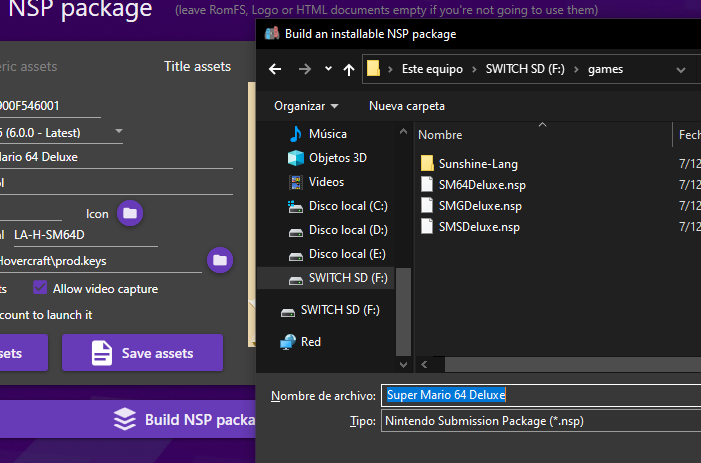Click the file list horizontal scrollbar thumb

[573, 365]
